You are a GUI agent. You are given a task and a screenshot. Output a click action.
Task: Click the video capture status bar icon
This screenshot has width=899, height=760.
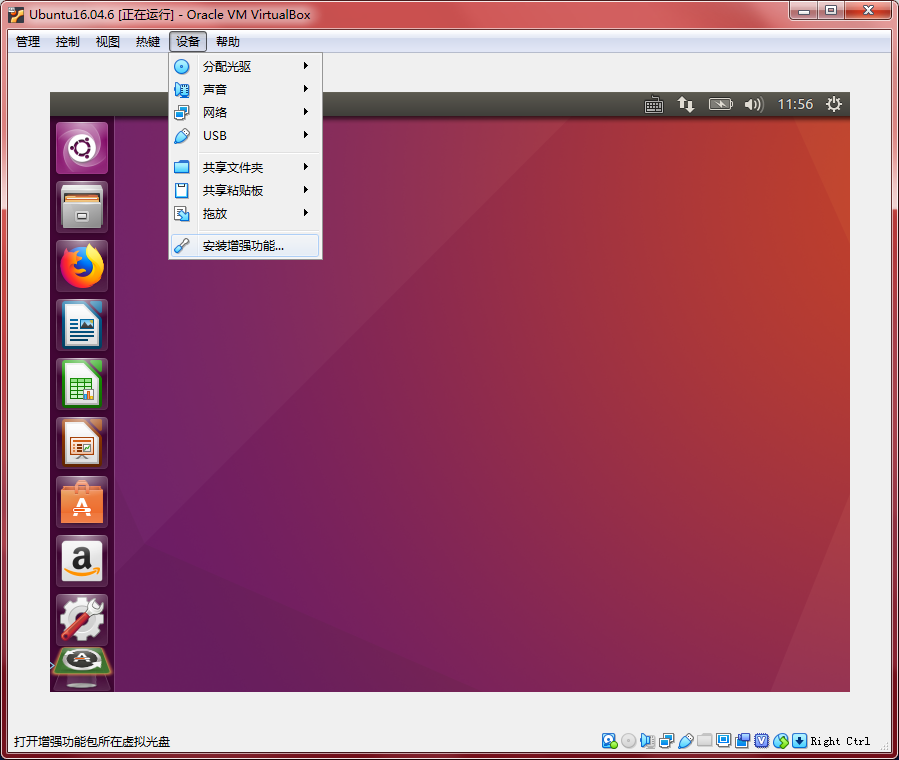[x=742, y=741]
